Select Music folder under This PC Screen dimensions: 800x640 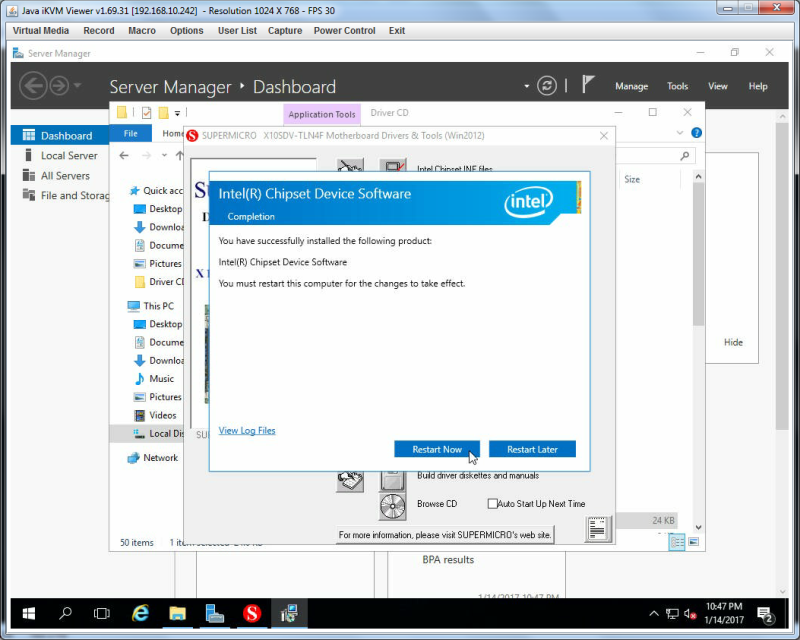[154, 379]
